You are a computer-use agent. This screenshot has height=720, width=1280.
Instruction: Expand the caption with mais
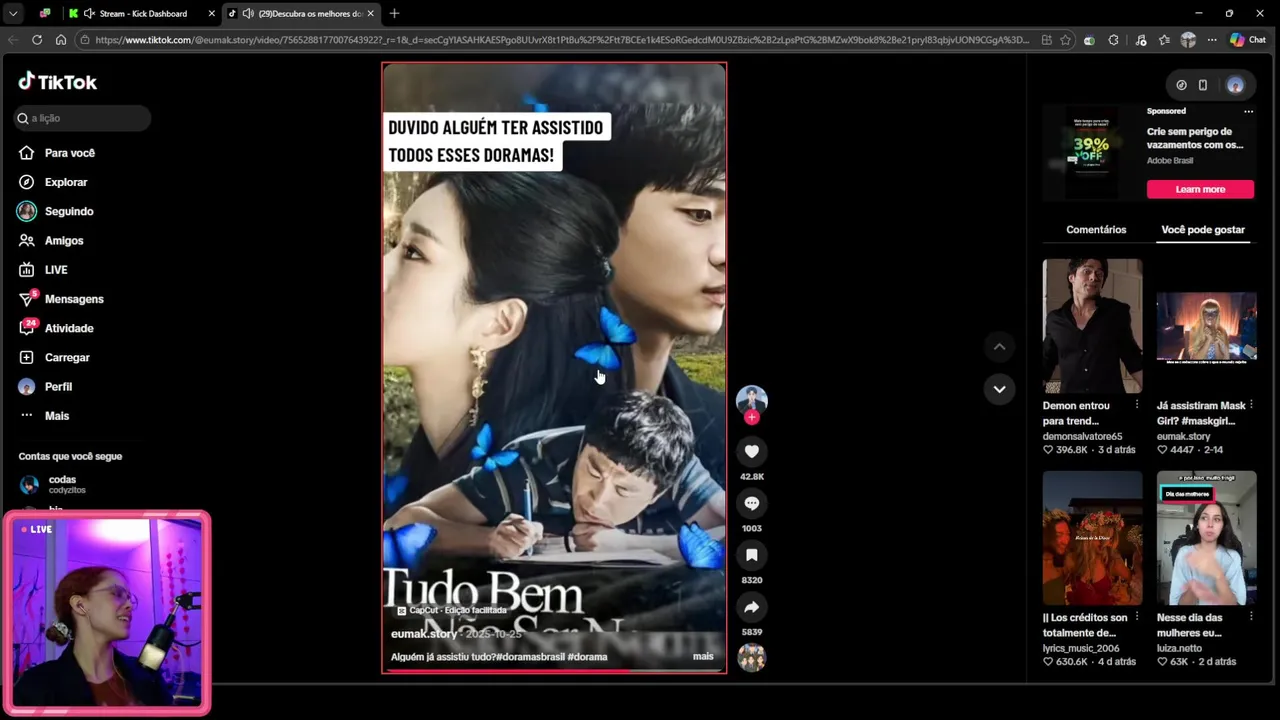(x=703, y=656)
